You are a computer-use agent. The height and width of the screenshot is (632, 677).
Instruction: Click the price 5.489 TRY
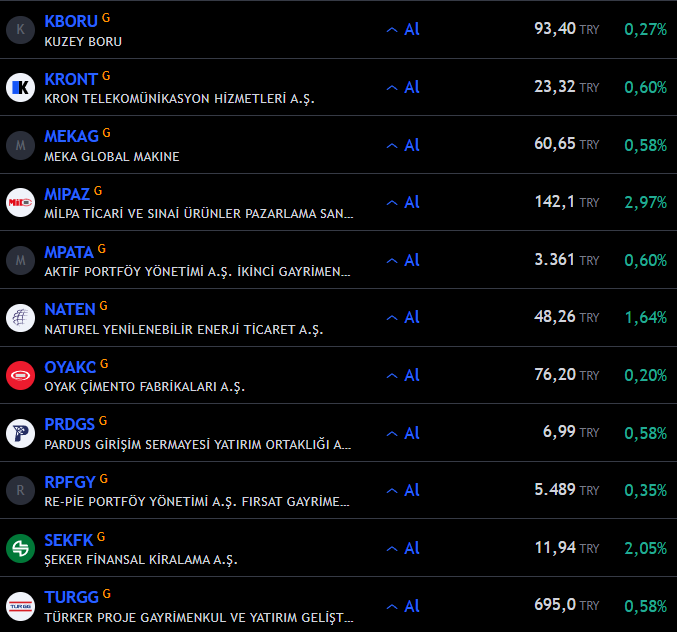click(x=566, y=490)
